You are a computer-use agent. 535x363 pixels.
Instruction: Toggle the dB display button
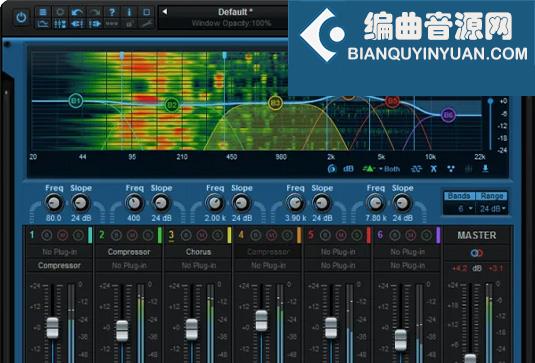pos(348,169)
